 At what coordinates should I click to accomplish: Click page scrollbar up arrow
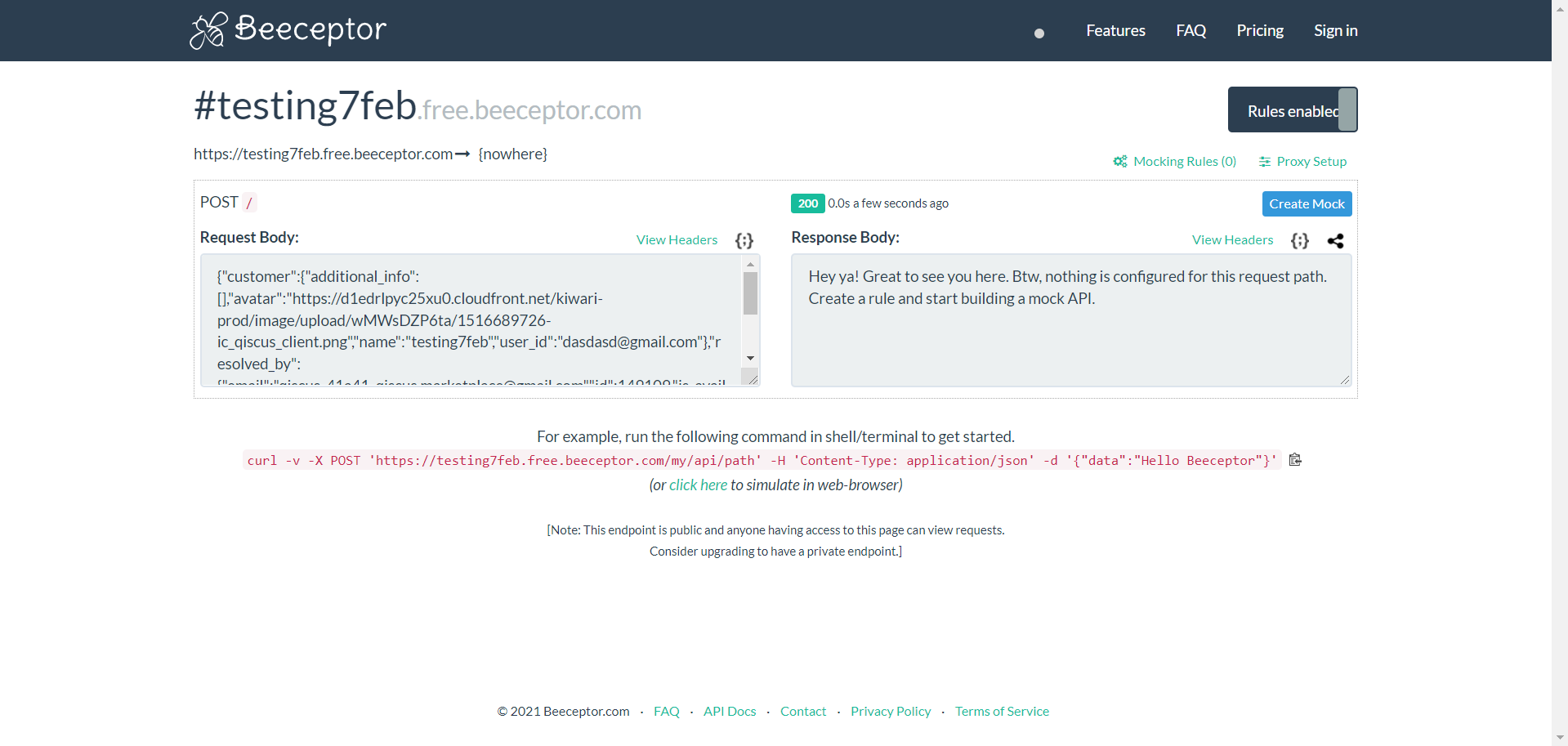(1560, 7)
